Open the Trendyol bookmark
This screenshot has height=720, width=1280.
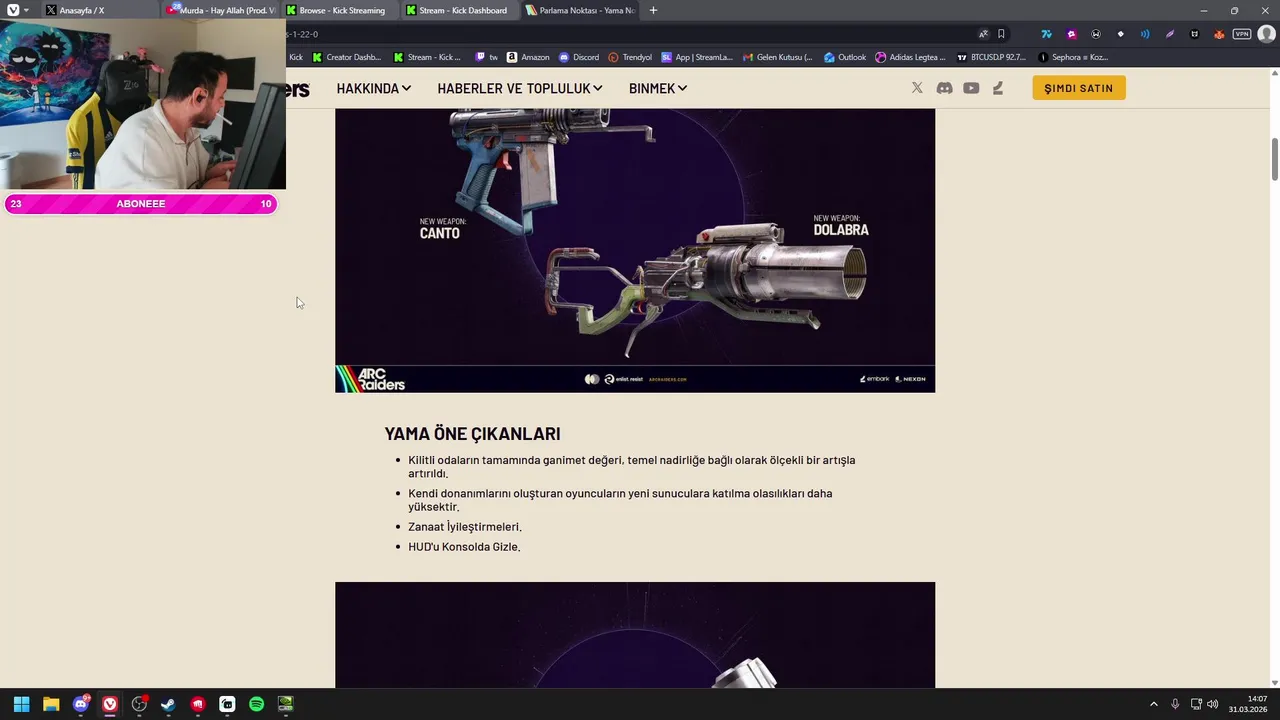pos(630,57)
